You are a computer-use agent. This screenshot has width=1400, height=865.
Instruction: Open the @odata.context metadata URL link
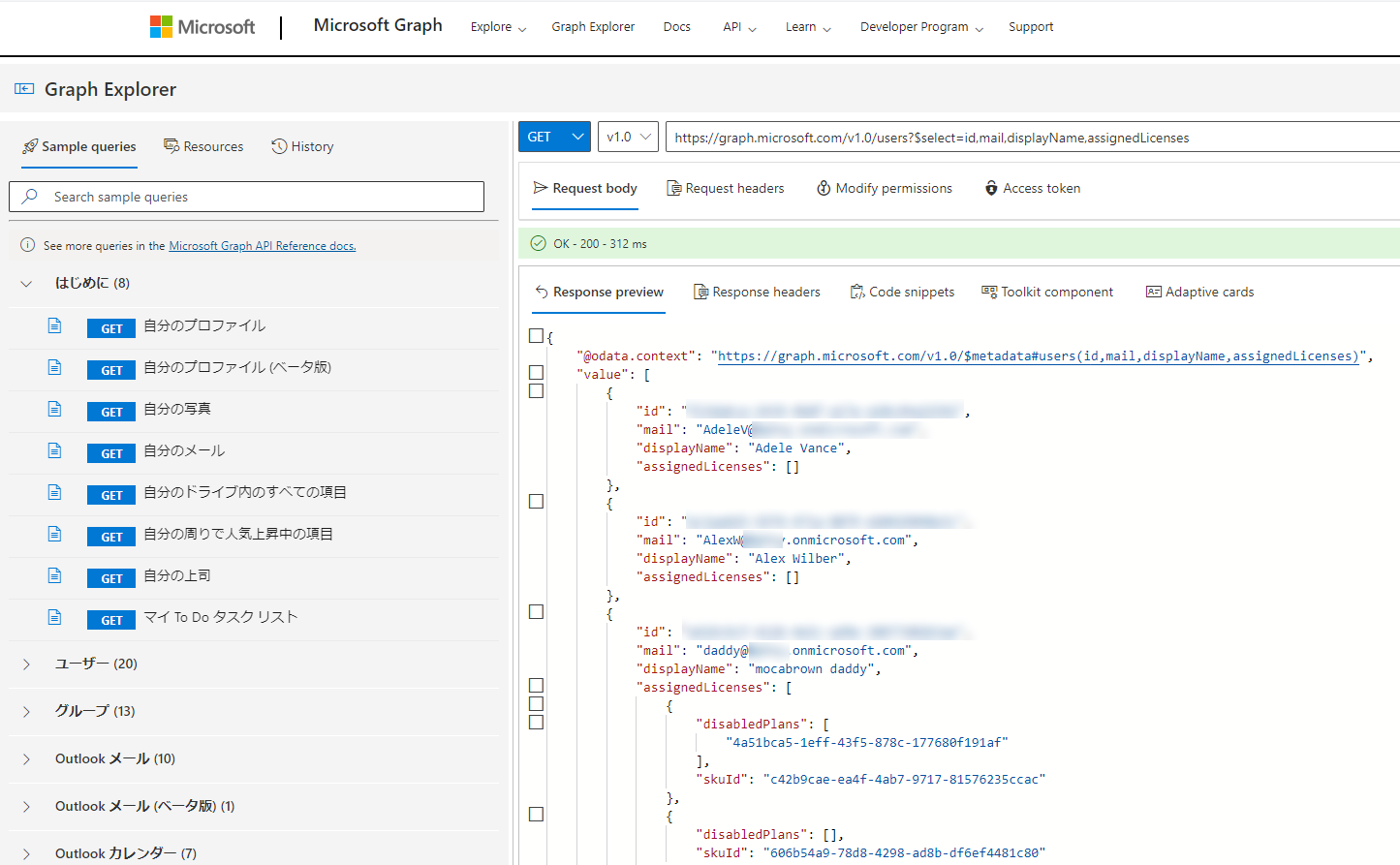coord(1039,355)
